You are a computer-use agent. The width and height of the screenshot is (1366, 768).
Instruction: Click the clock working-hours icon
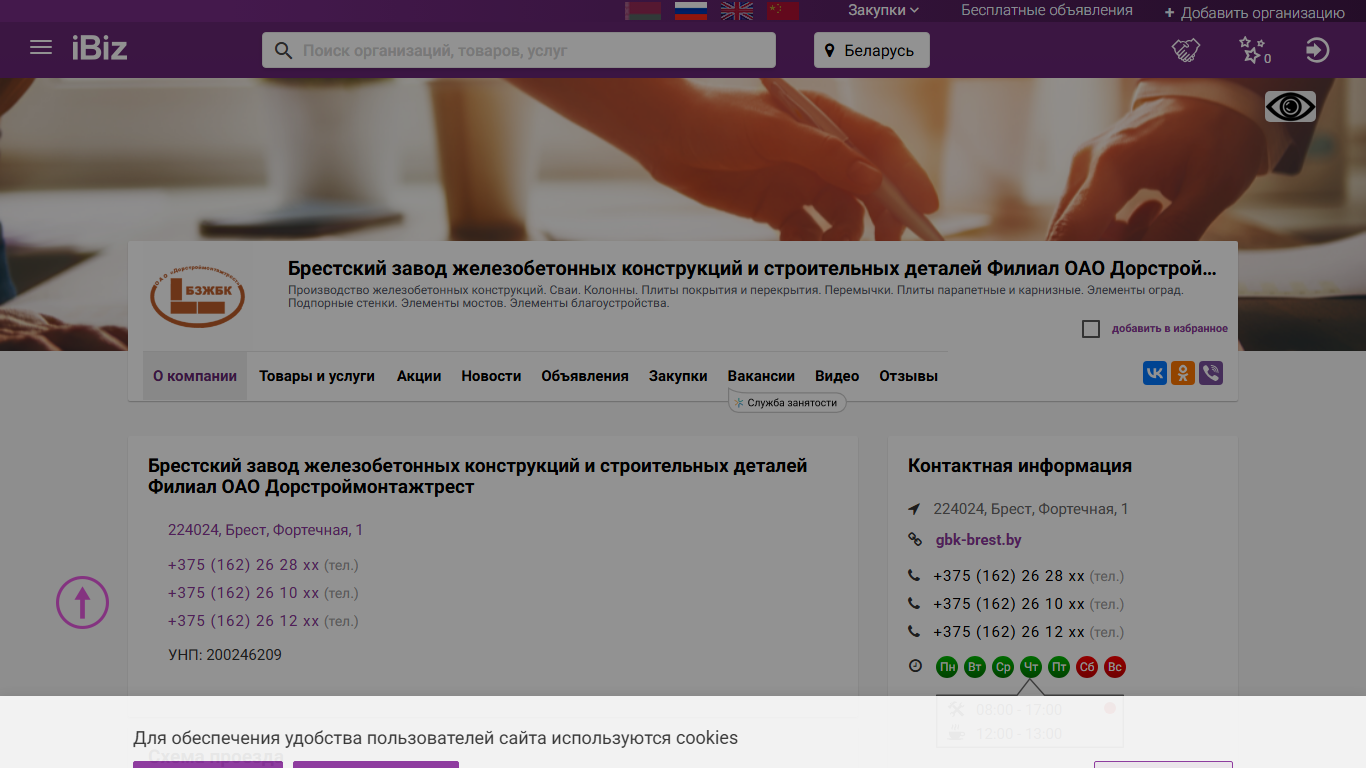coord(915,666)
